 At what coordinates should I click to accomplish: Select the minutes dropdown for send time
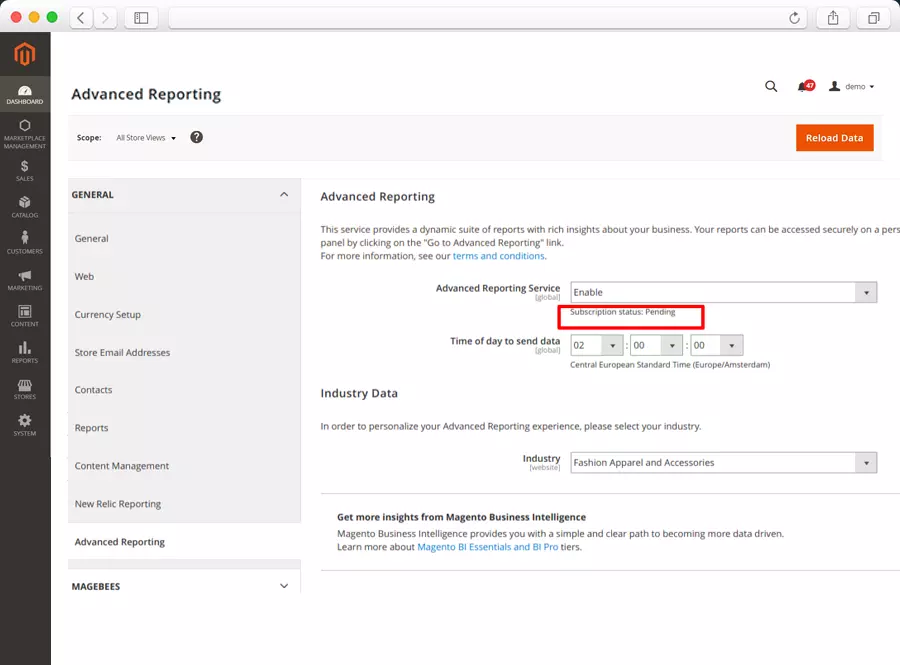click(656, 345)
